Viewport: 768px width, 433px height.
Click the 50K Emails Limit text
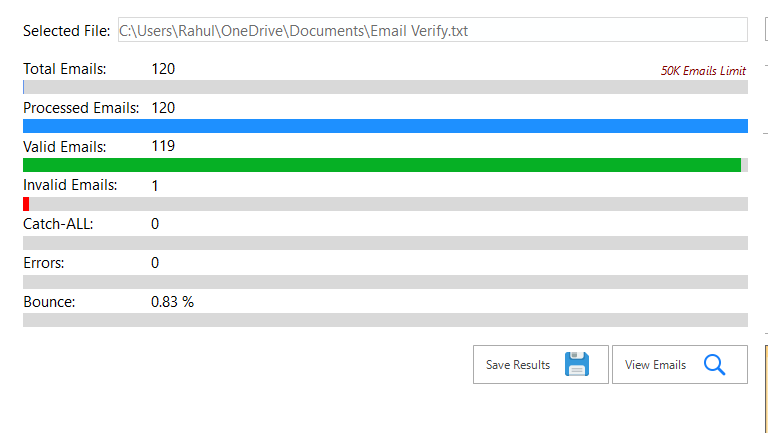(x=703, y=71)
